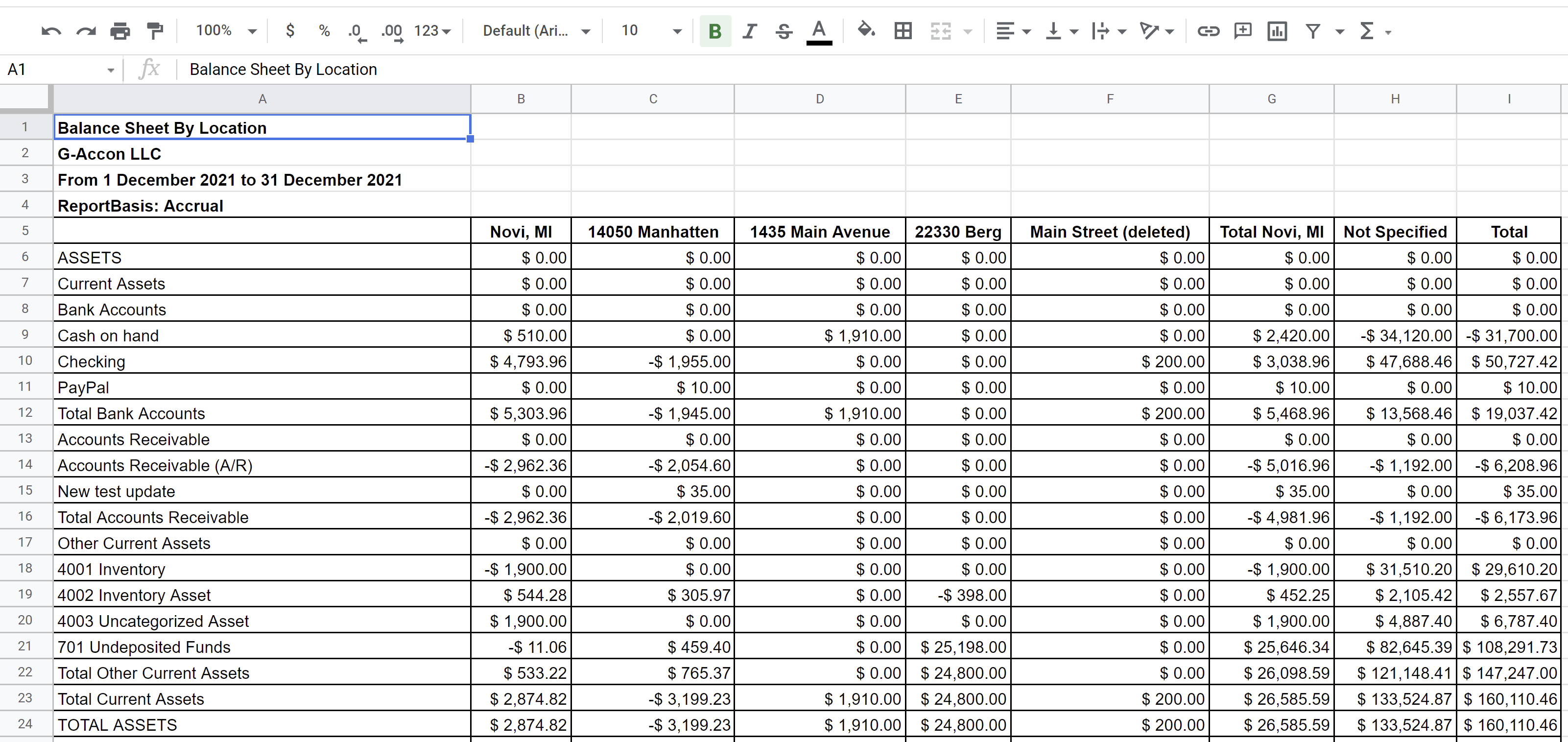Click the Redo arrow icon
Screen dimensions: 1568x742
(x=86, y=31)
